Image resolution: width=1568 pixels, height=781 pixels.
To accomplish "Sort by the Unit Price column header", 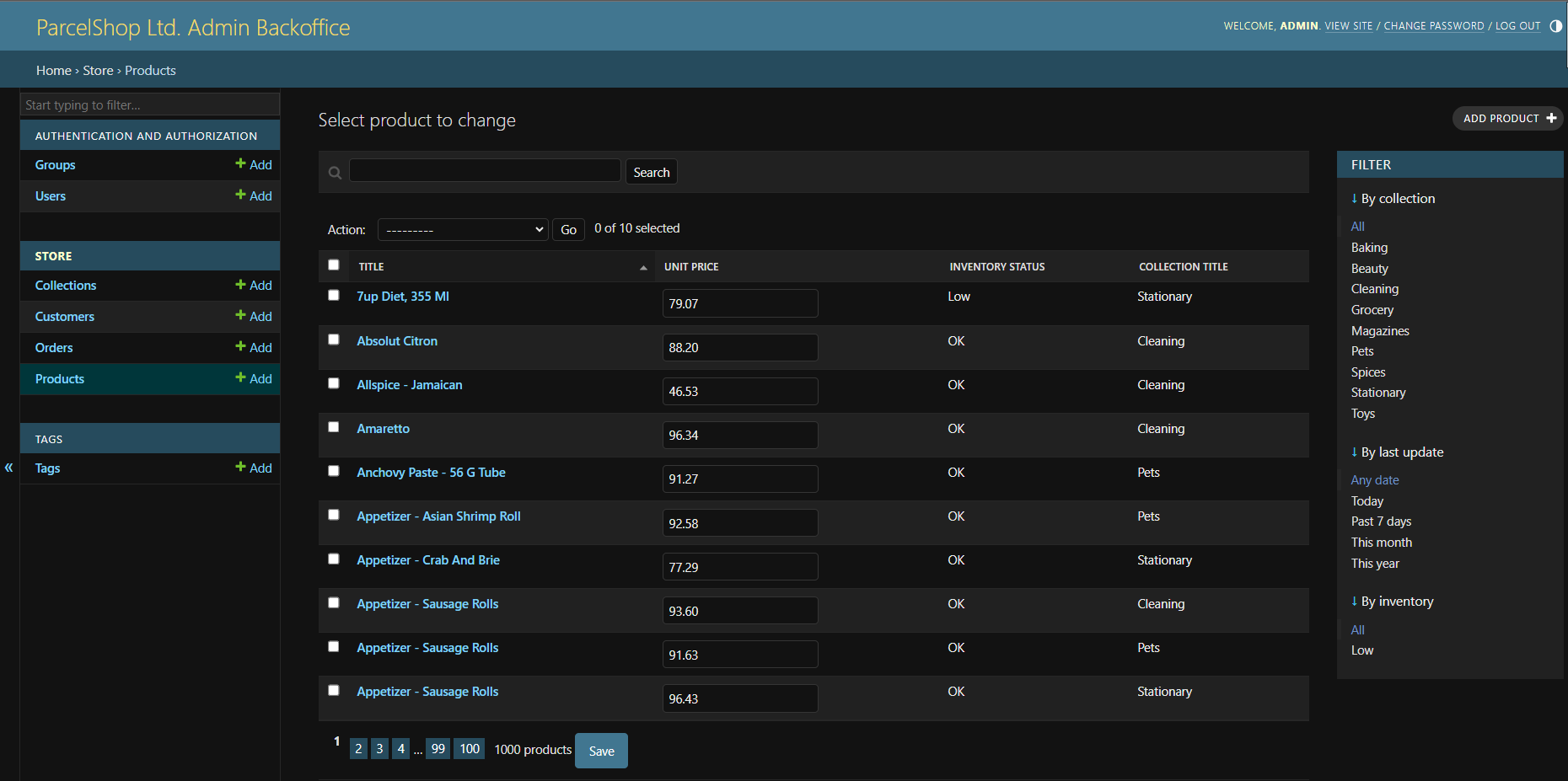I will tap(691, 267).
